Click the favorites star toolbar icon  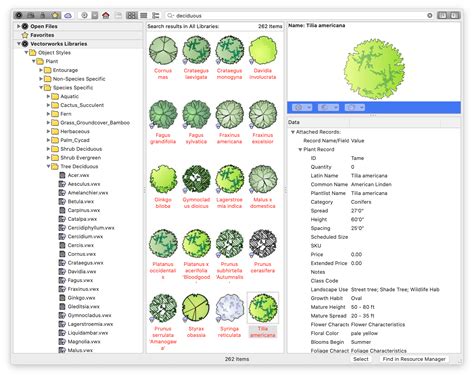[x=56, y=15]
